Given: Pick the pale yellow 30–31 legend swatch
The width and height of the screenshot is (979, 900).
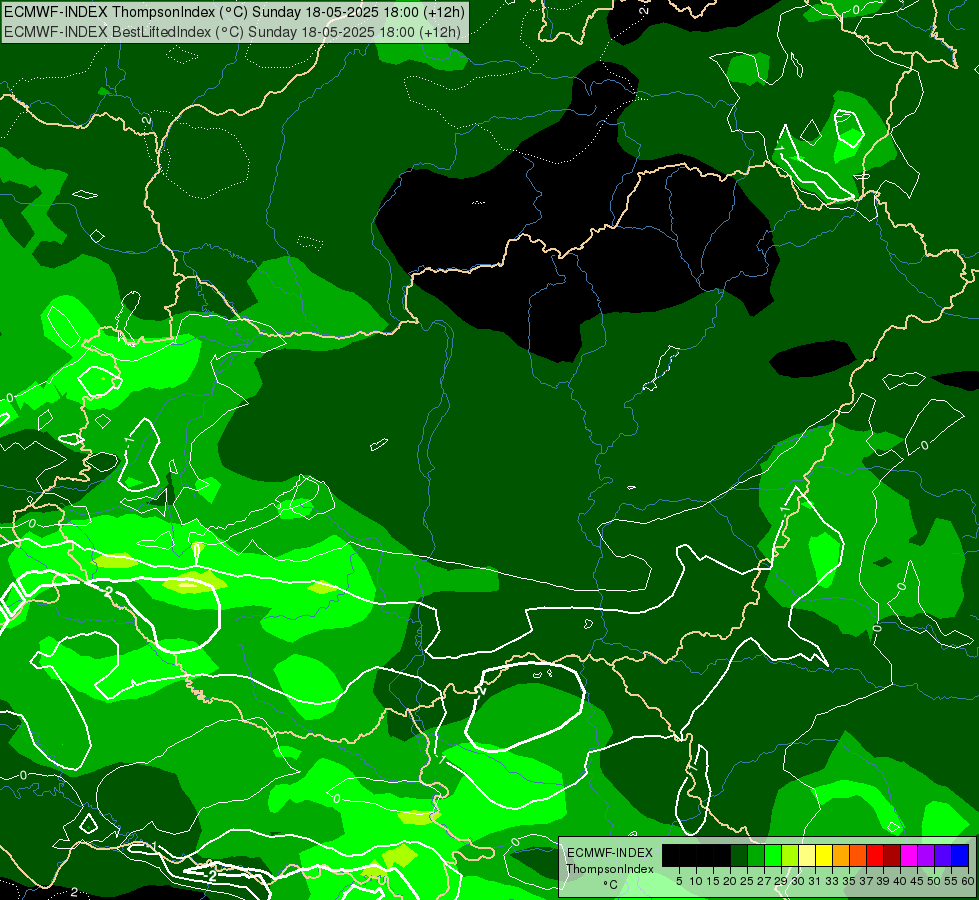Looking at the screenshot, I should (x=807, y=856).
